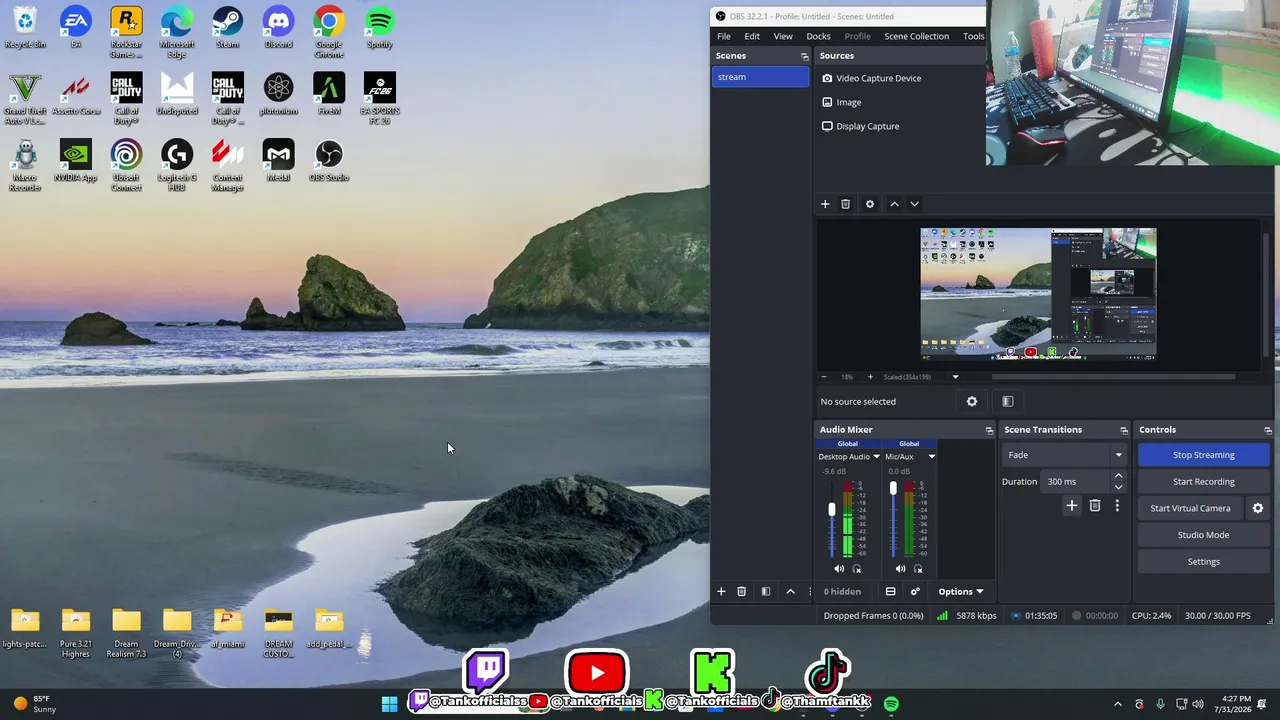Show hidden system tray icons chevron
1280x720 pixels.
pyautogui.click(x=1118, y=704)
